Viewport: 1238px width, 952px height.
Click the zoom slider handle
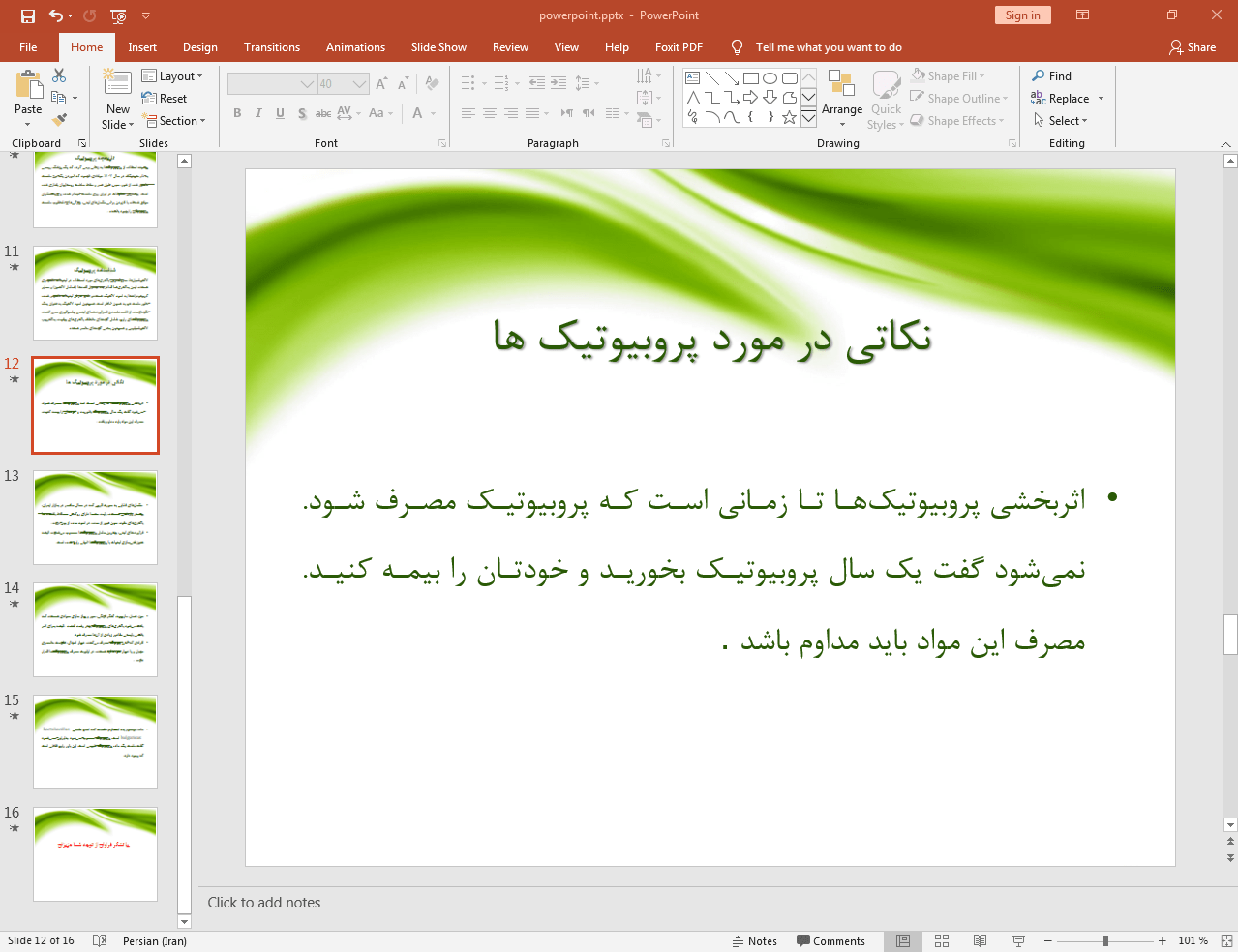[x=1105, y=940]
